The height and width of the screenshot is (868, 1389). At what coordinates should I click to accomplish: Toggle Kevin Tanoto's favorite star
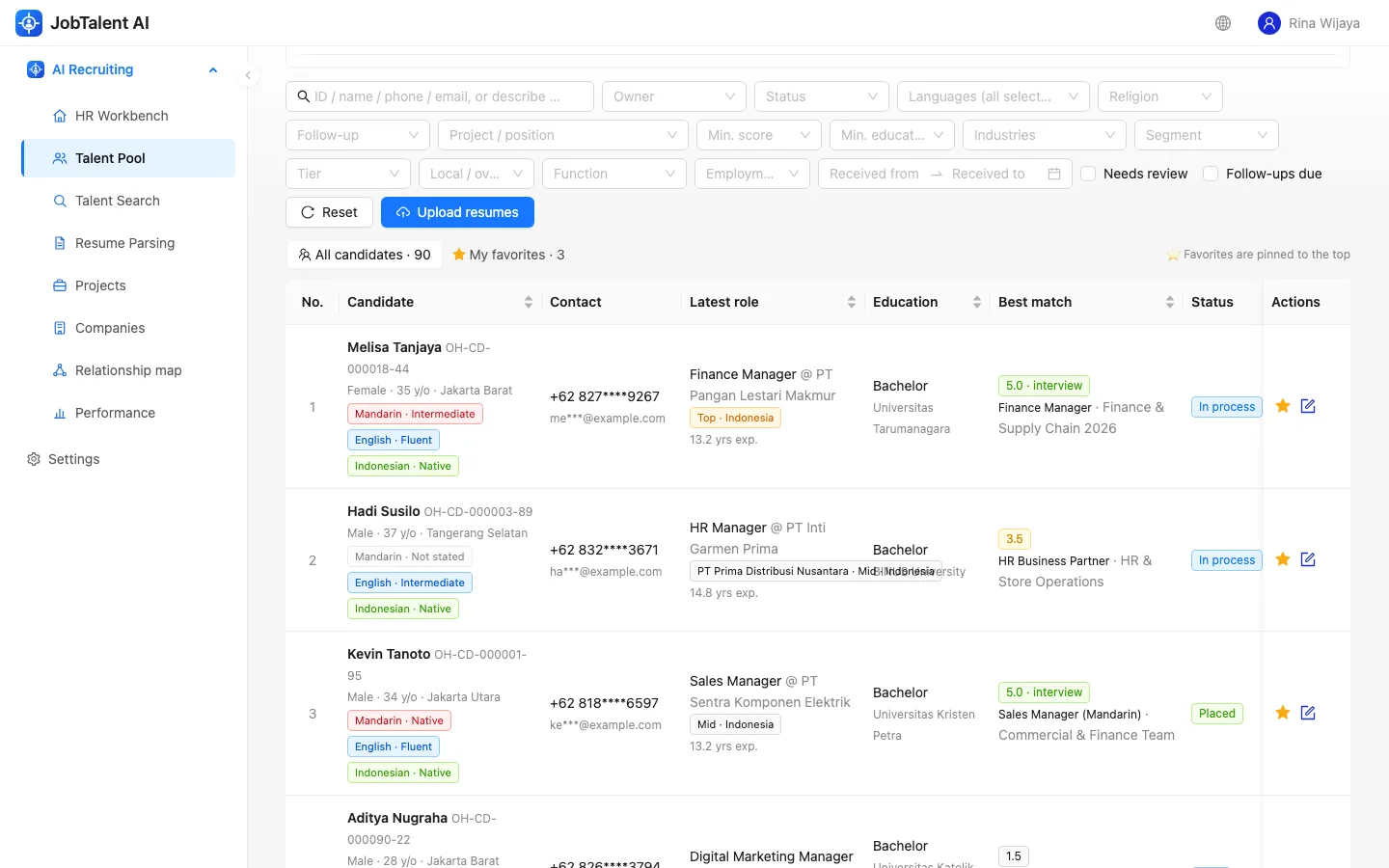(x=1283, y=713)
